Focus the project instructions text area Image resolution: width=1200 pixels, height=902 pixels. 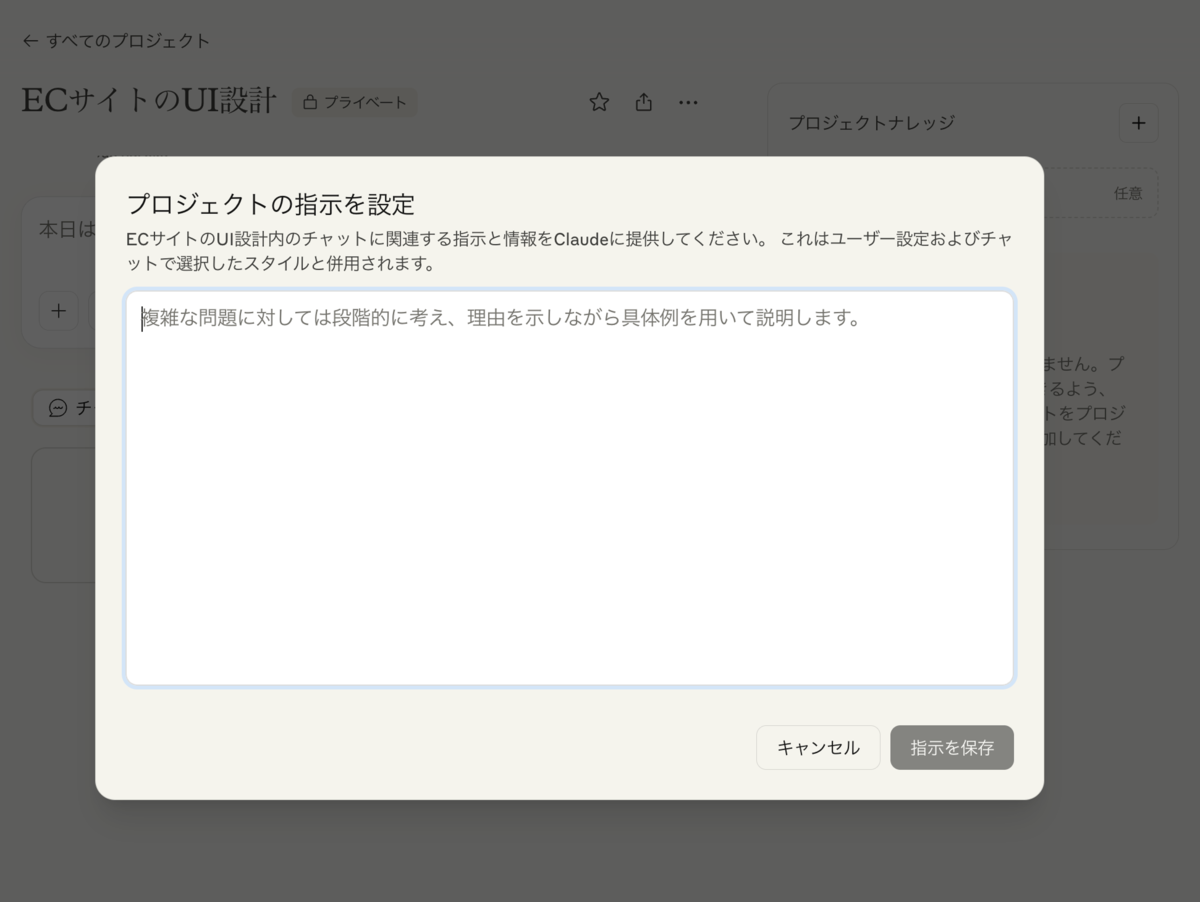tap(570, 488)
